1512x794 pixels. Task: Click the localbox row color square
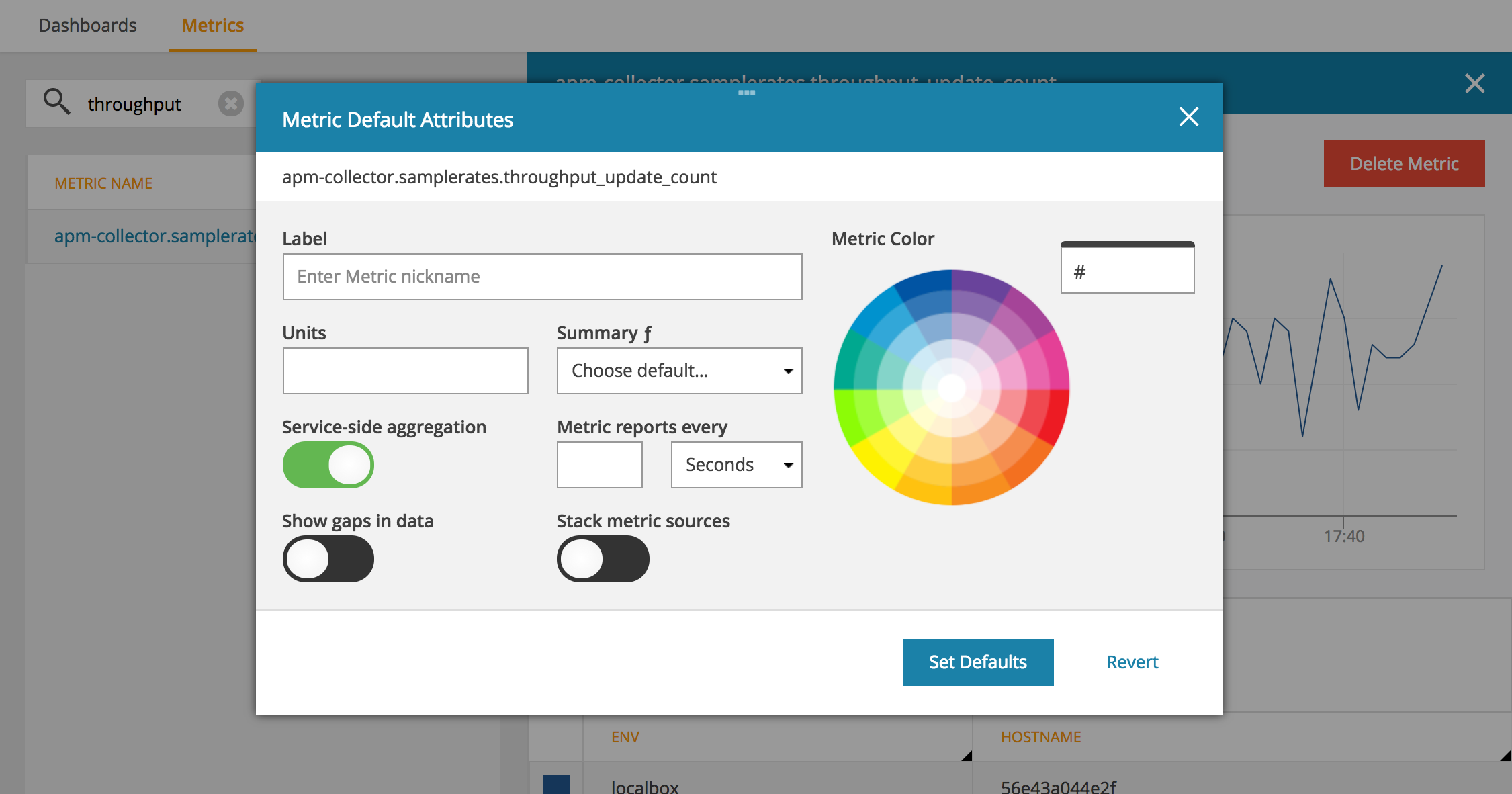click(x=556, y=784)
